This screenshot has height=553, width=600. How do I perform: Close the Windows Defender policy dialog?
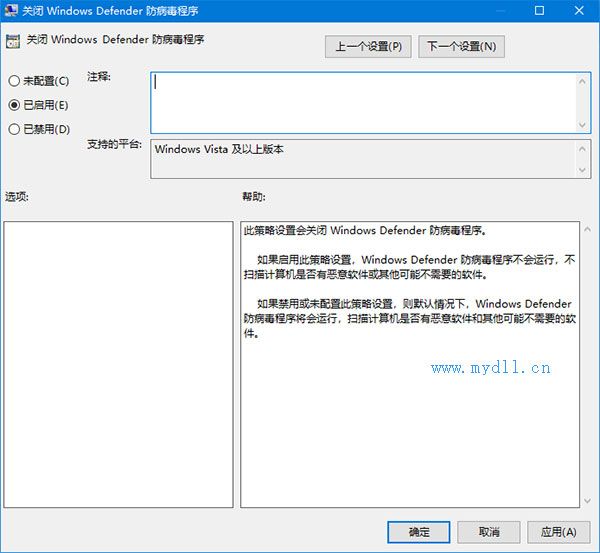coord(579,10)
